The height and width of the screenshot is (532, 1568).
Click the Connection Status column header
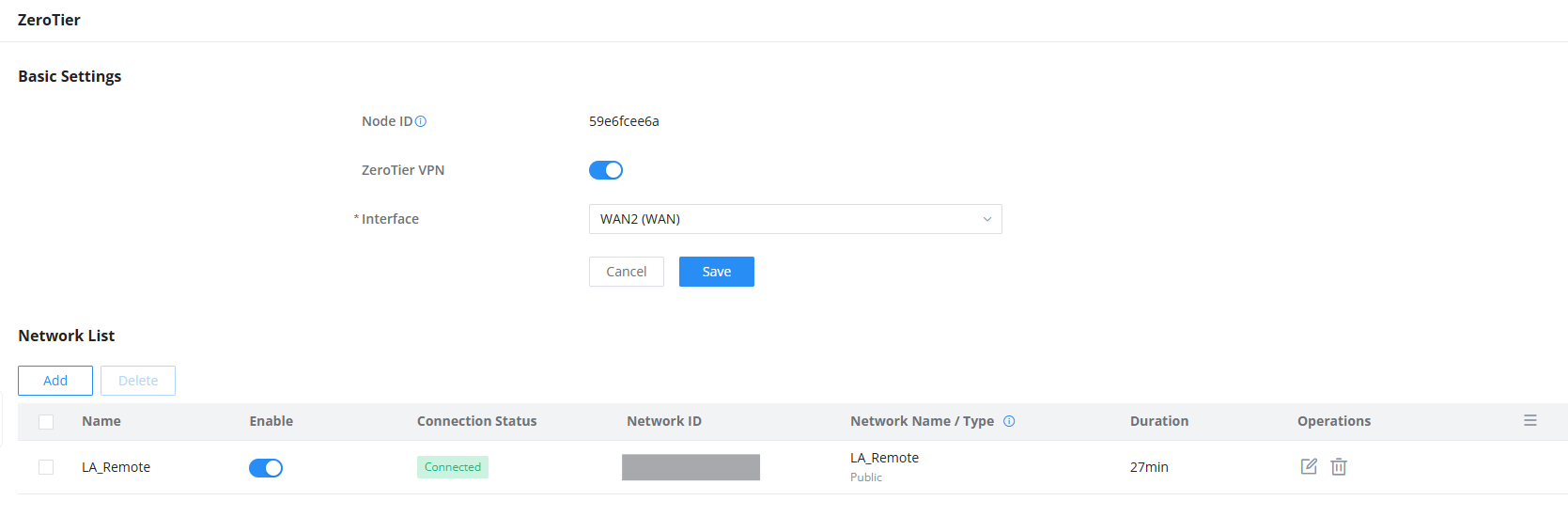pos(477,421)
